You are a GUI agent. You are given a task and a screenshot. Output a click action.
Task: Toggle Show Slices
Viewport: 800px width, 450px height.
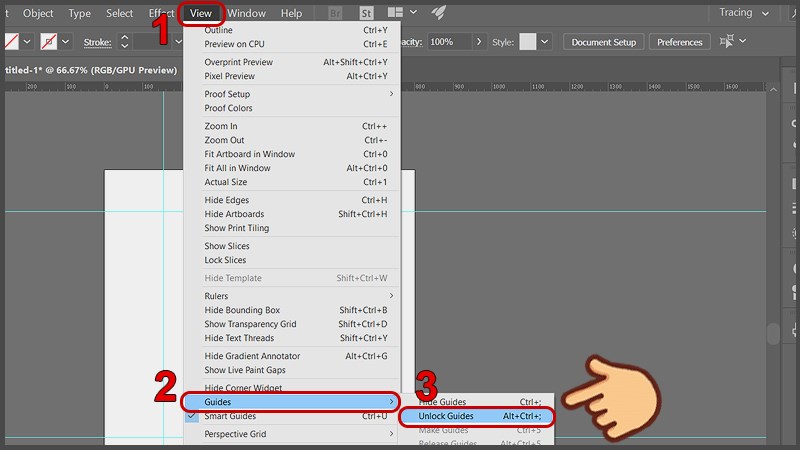pyautogui.click(x=292, y=246)
